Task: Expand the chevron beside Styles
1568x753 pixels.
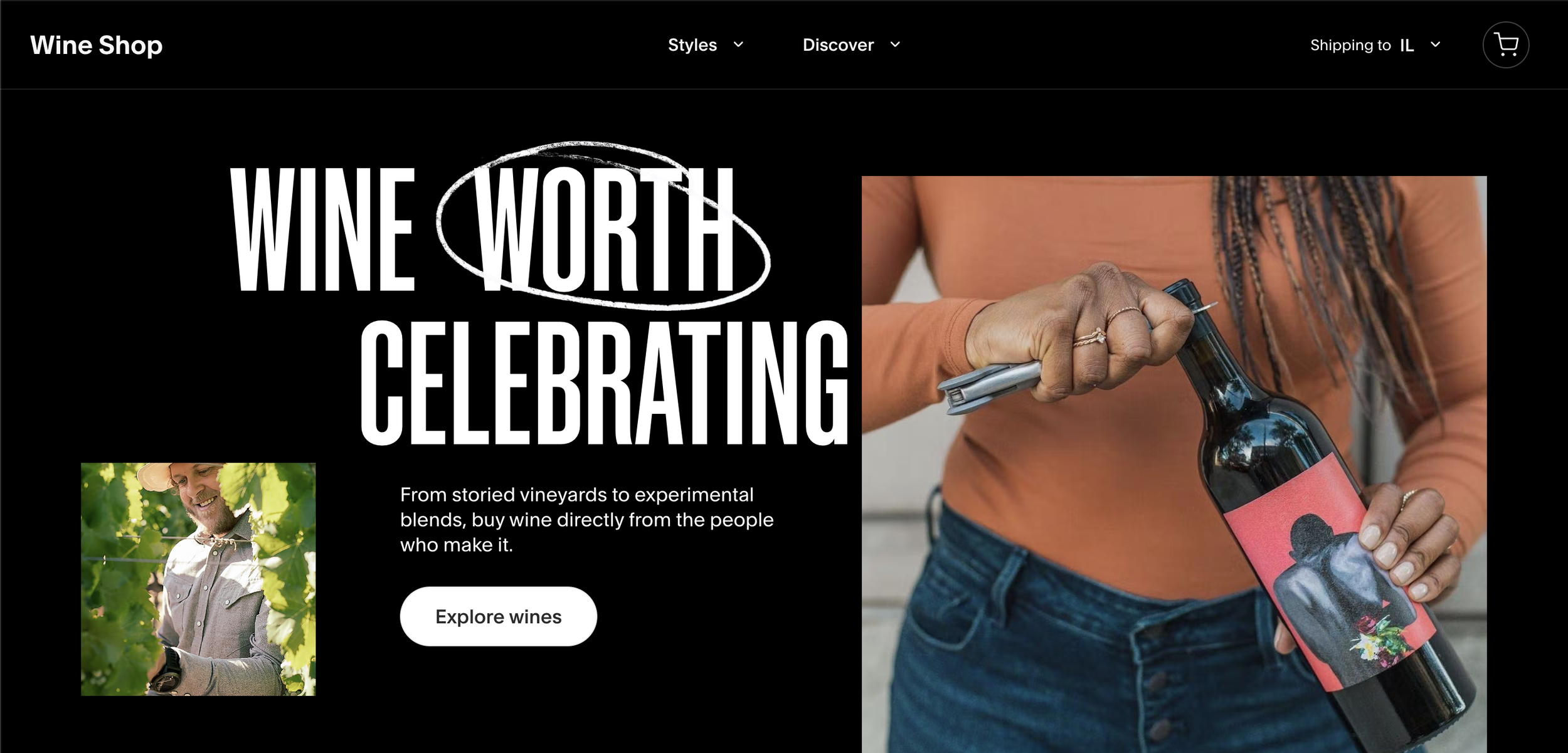Action: (x=738, y=45)
